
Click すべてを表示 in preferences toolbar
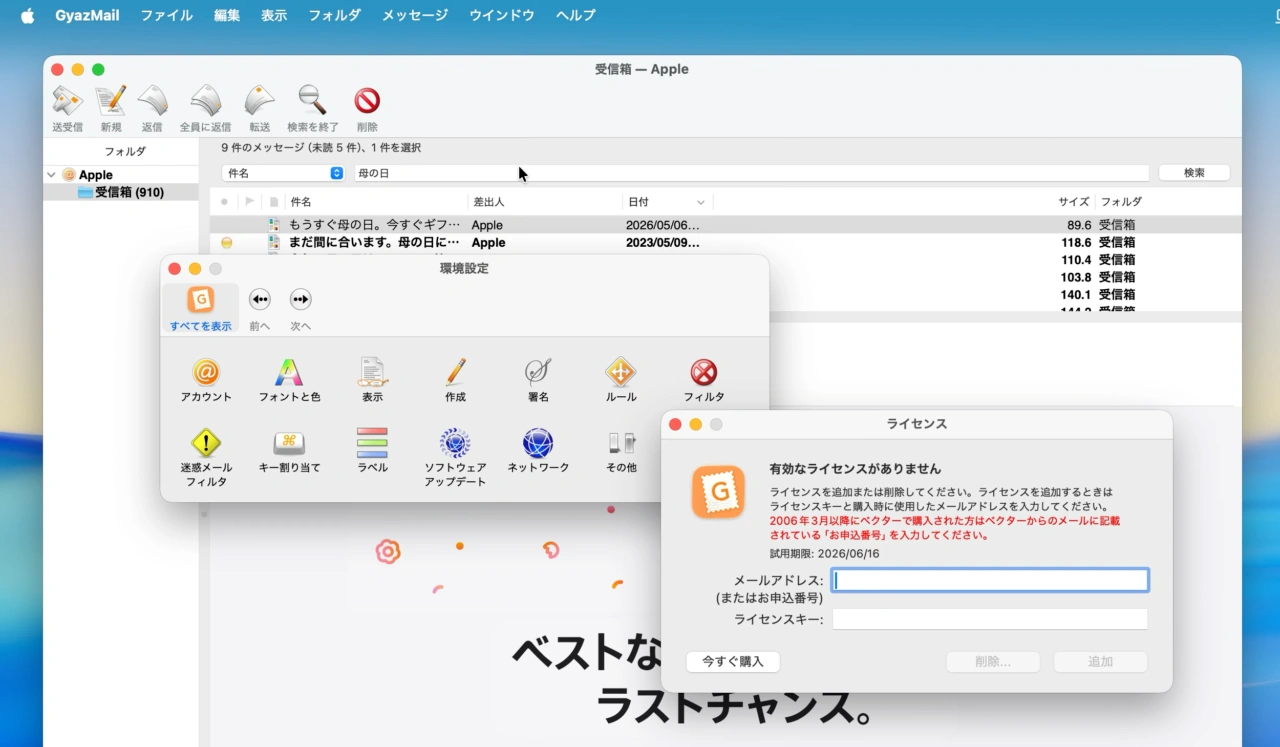pos(200,308)
